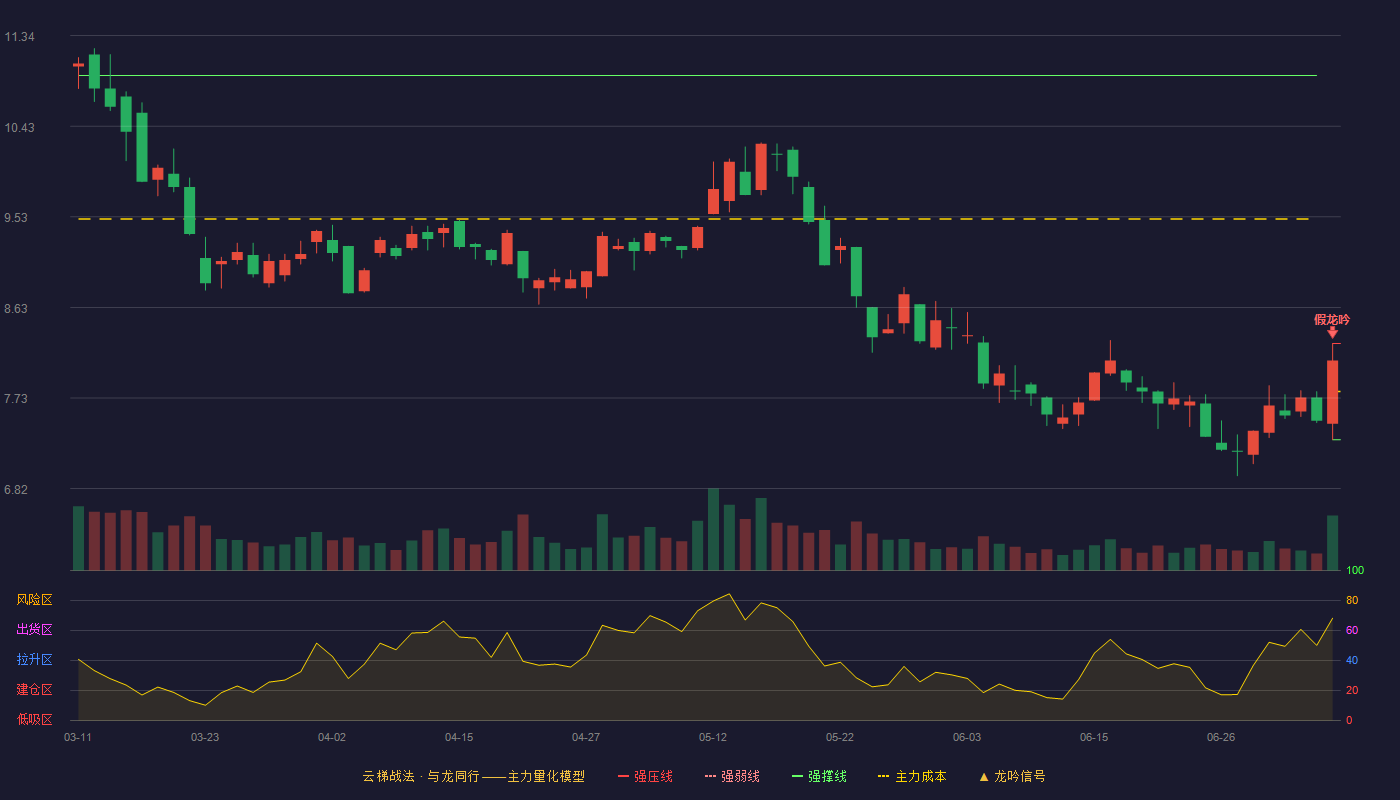Image resolution: width=1400 pixels, height=800 pixels.
Task: Click the 05-22 date label
Action: (x=840, y=737)
